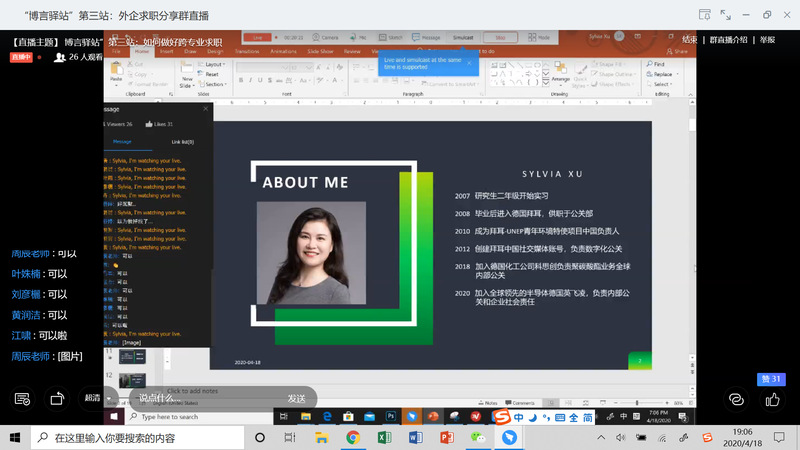Viewport: 800px width, 450px height.
Task: Click the share icon beside 超清
Action: (57, 398)
